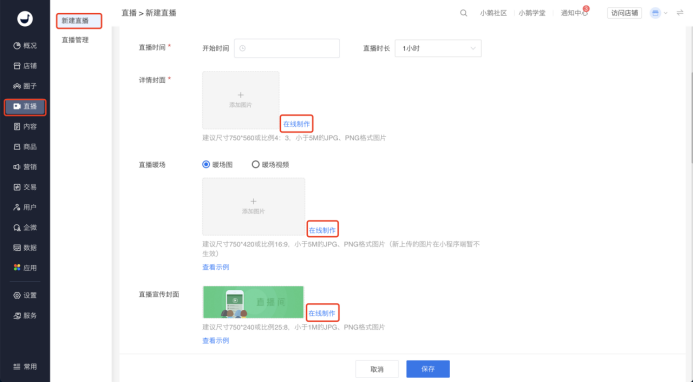Open 交易 transactions section in sidebar
693x383 pixels.
pos(25,187)
